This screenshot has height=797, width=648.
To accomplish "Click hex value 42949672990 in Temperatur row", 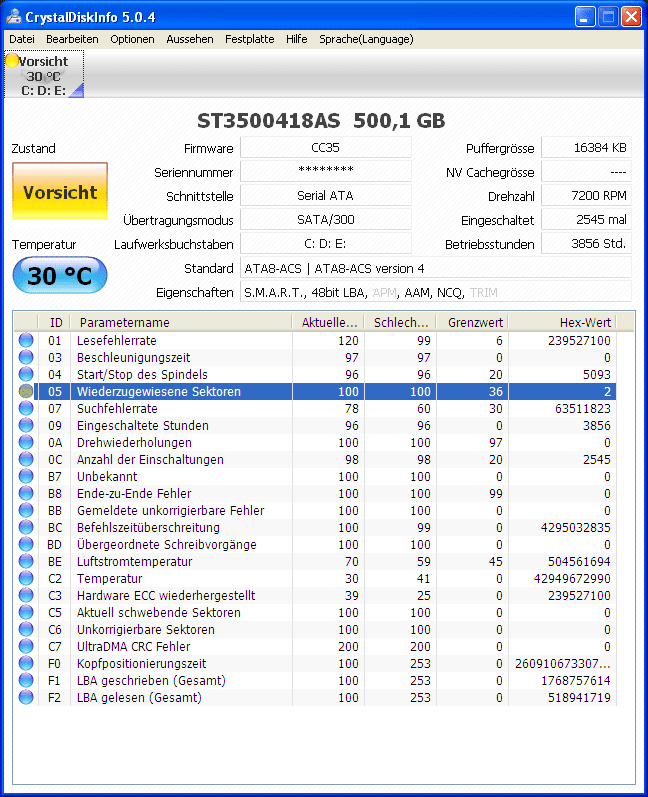I will coord(572,578).
